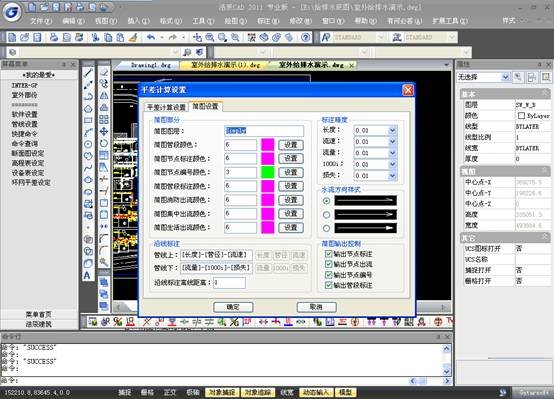Select the Mirror modify tool

point(104,95)
